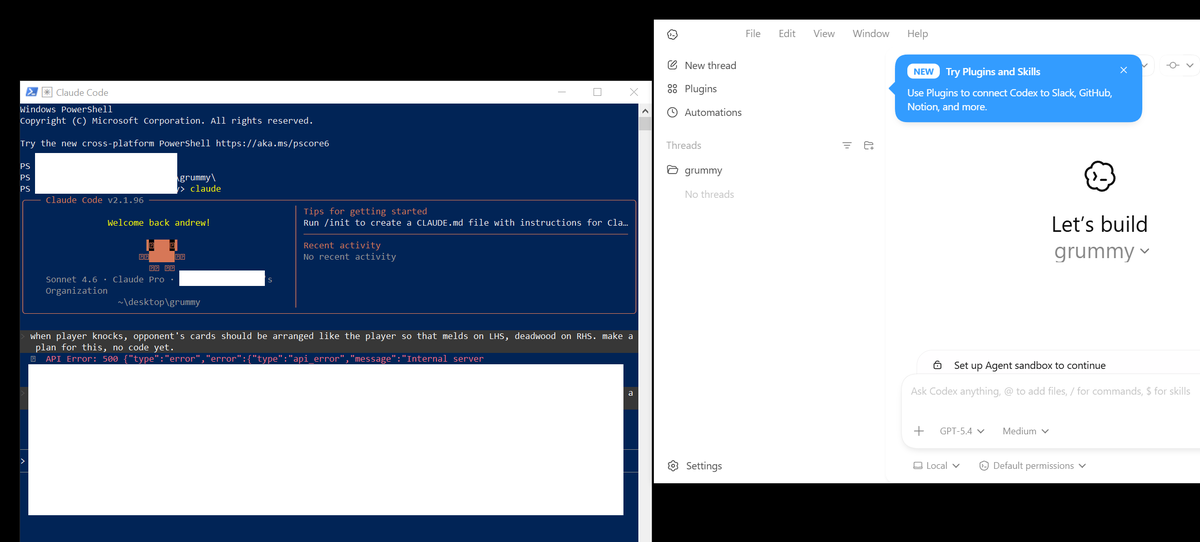Click the 'Run /init to create a CLAUDE.md' tip

[466, 223]
